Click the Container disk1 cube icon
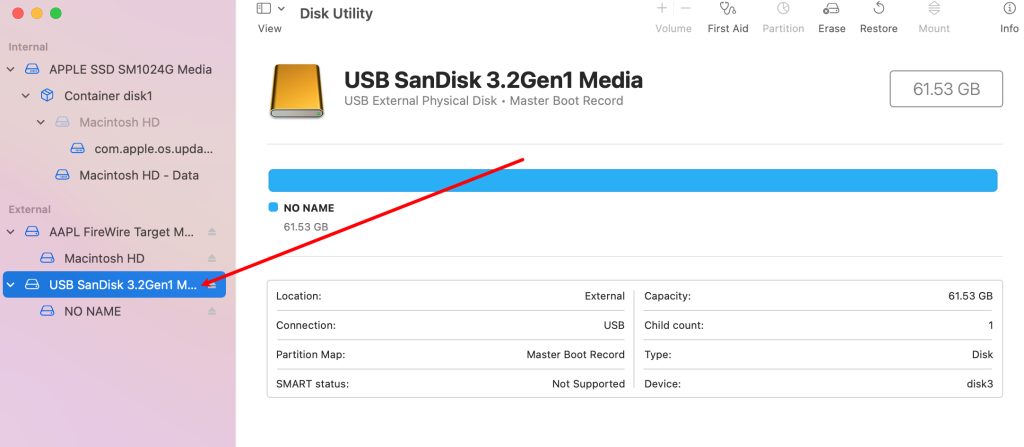Image resolution: width=1024 pixels, height=447 pixels. 47,95
